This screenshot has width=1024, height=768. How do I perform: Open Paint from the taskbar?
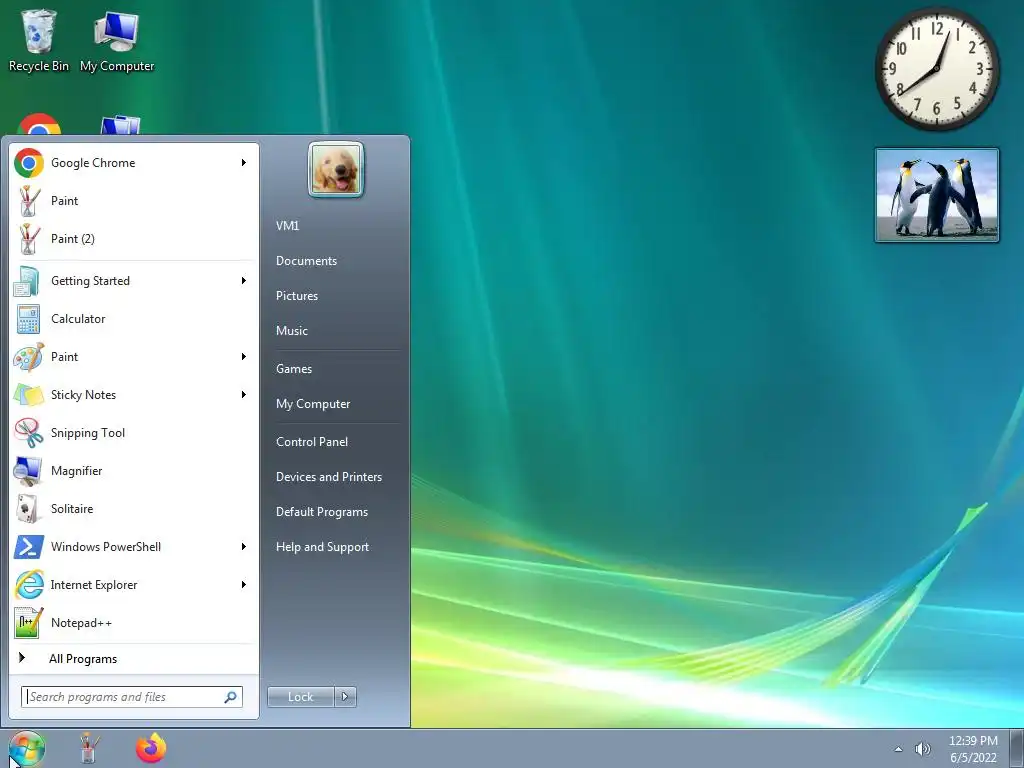point(88,748)
